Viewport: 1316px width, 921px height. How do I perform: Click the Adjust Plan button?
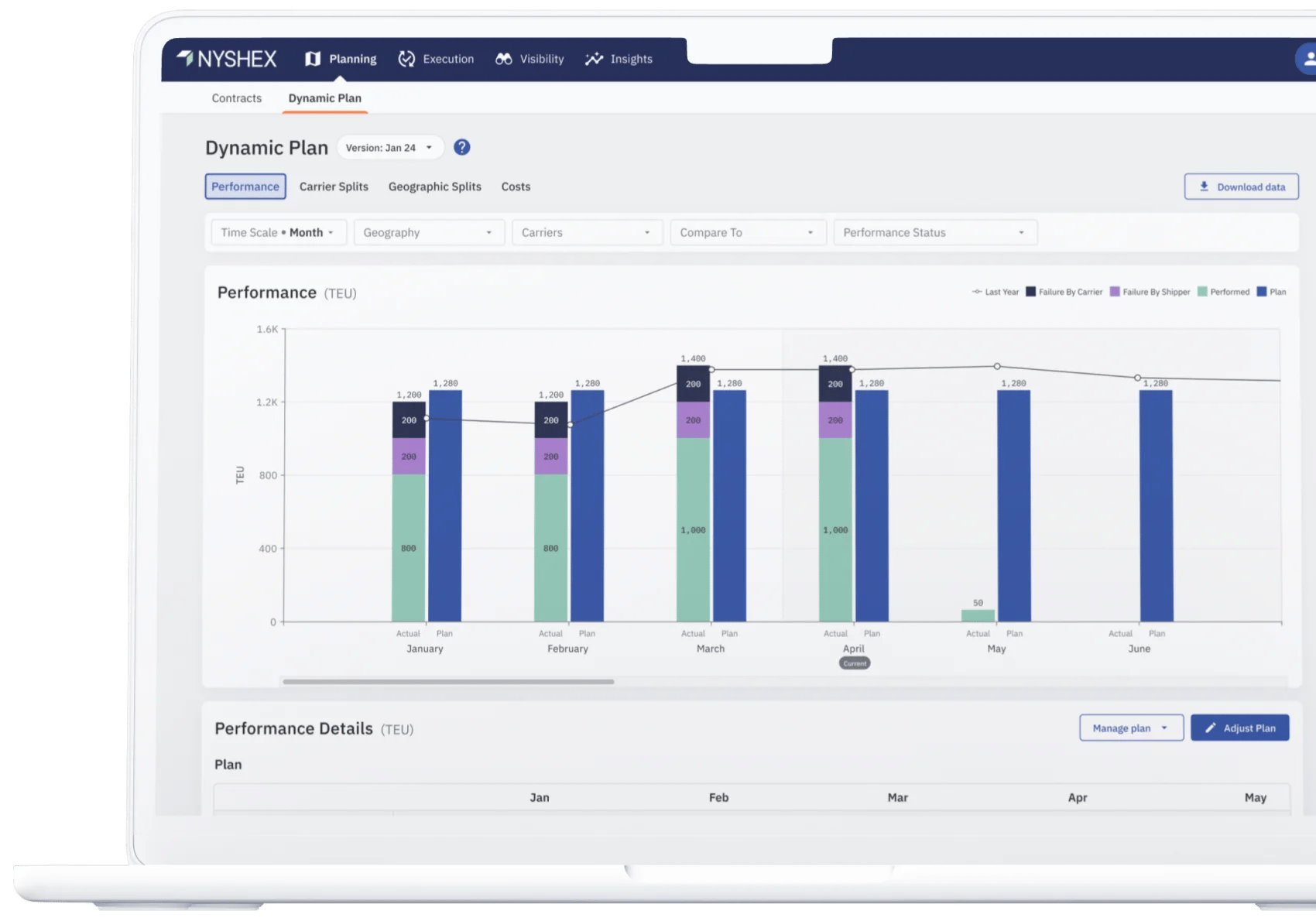(x=1239, y=728)
